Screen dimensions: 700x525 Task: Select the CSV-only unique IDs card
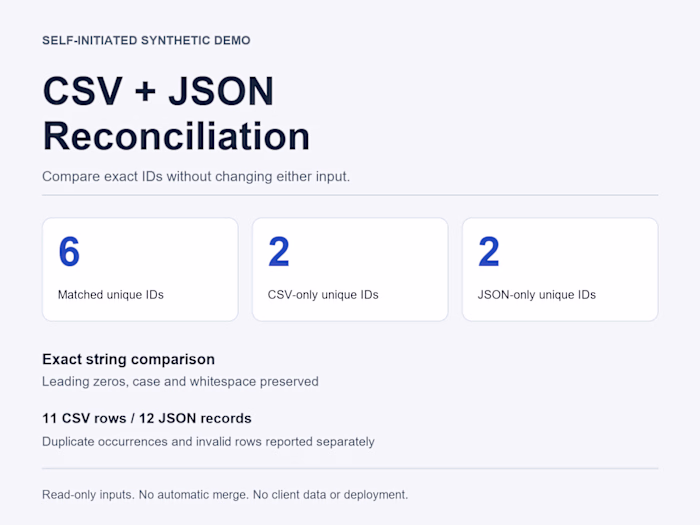tap(350, 269)
